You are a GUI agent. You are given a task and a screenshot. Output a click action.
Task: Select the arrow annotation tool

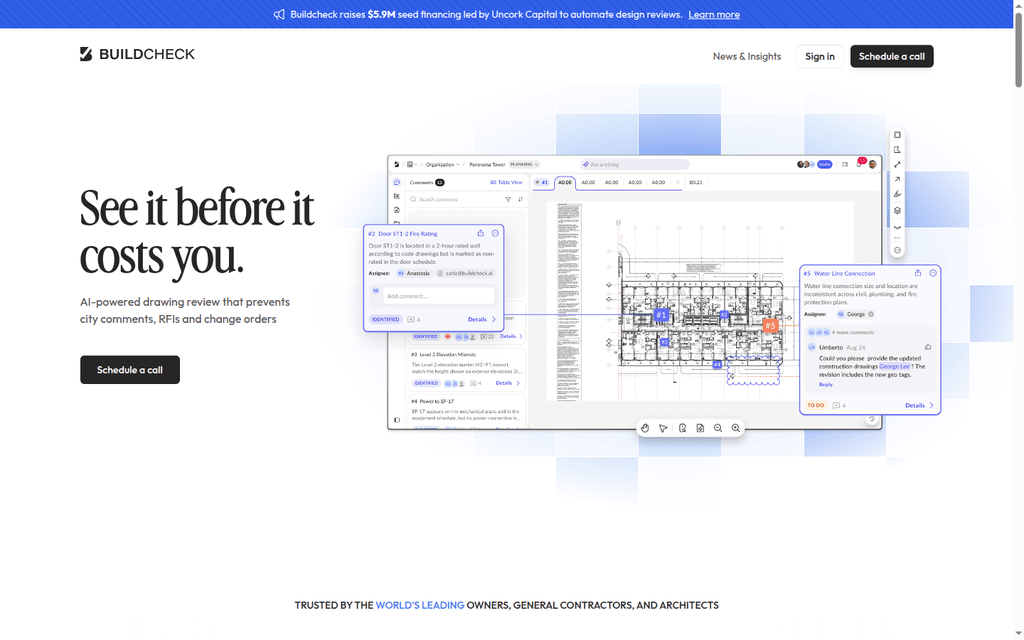coord(897,179)
